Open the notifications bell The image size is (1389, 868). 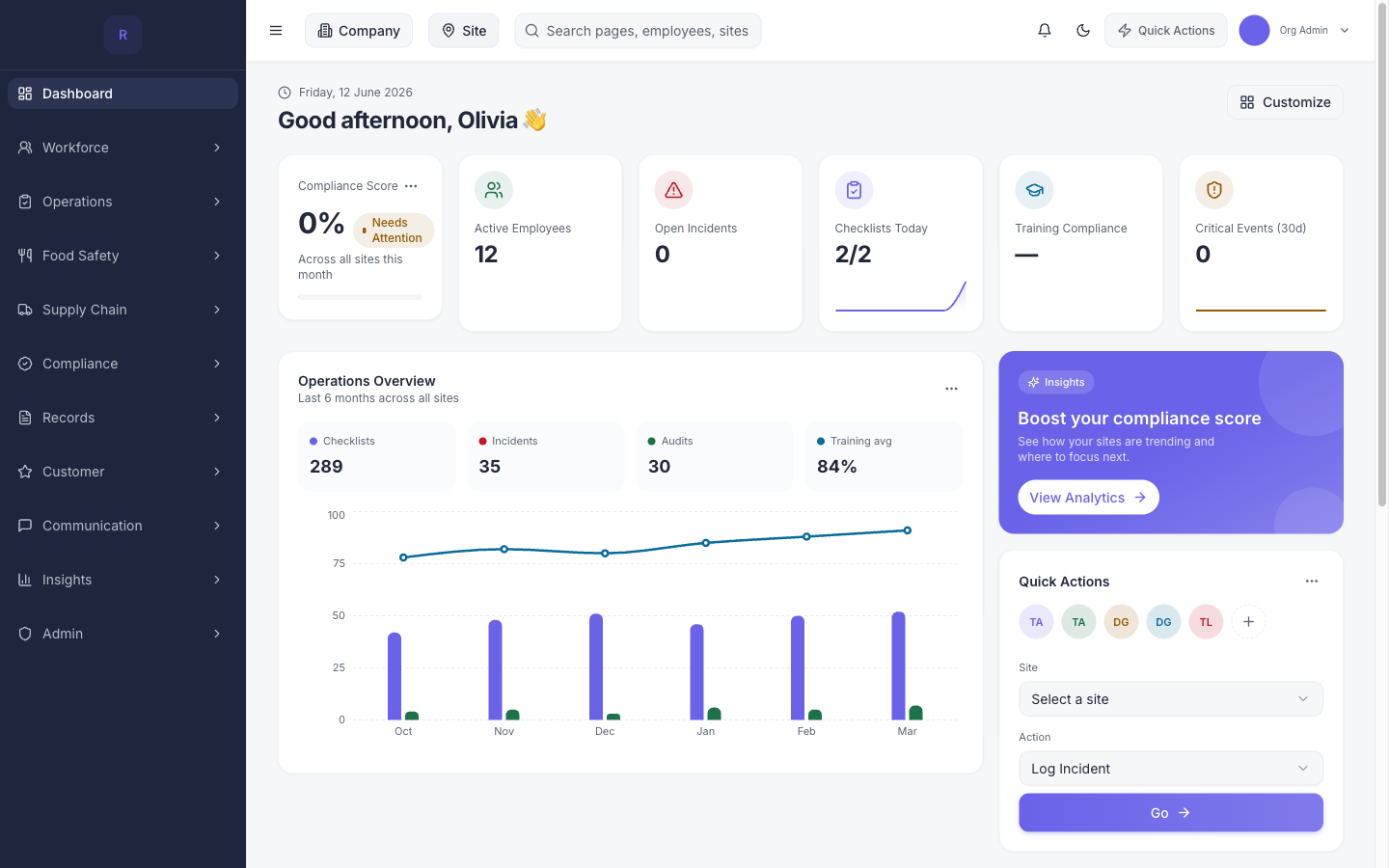coord(1045,31)
